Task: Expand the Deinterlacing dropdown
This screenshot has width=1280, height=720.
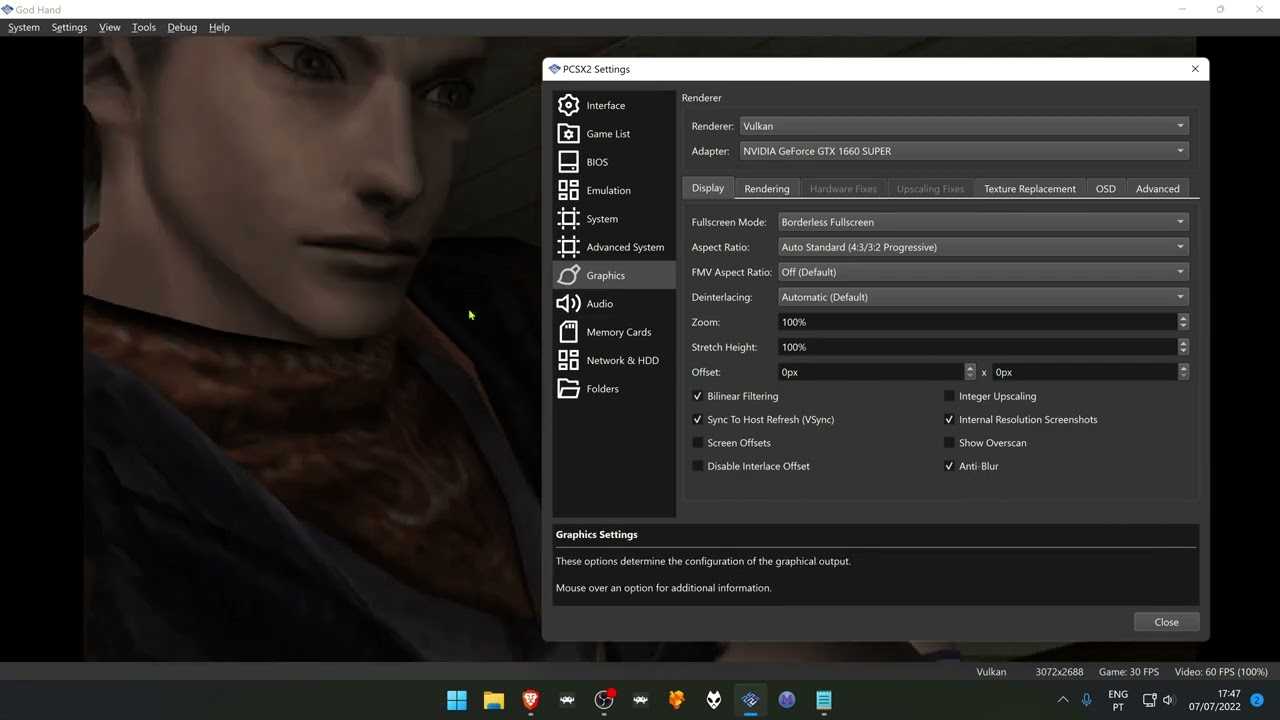Action: [984, 297]
